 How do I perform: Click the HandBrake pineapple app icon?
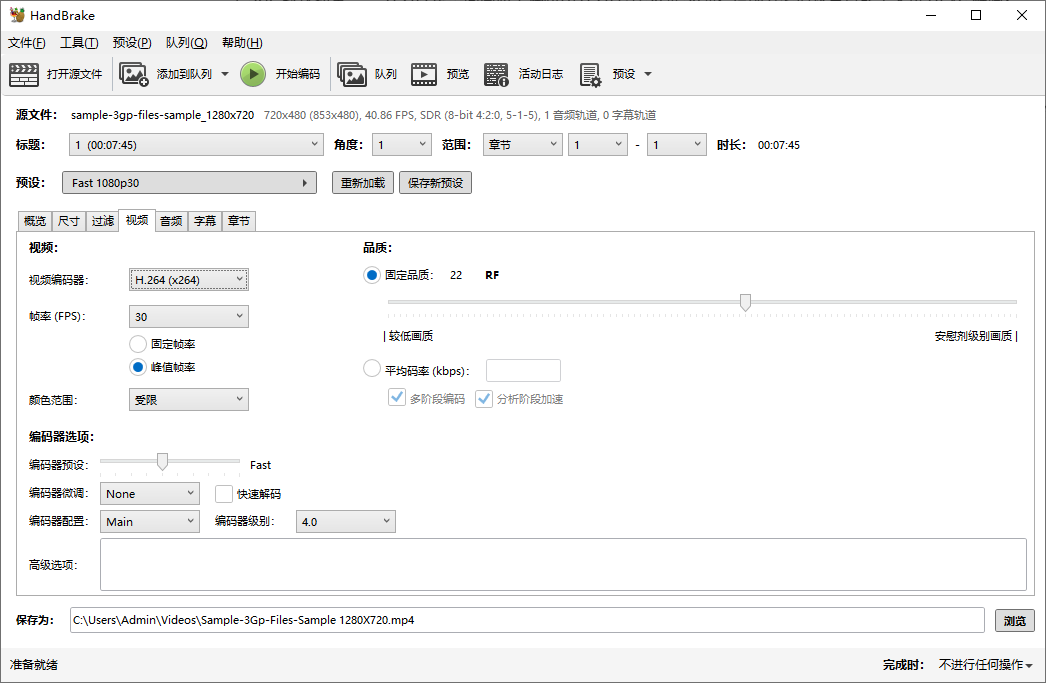[x=17, y=15]
